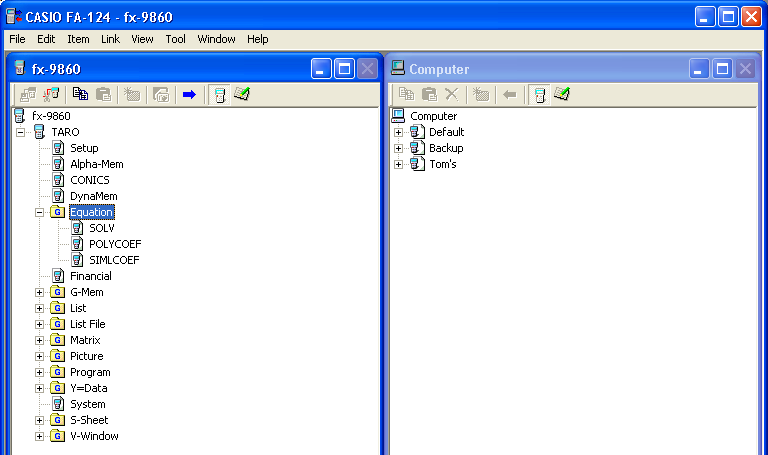Select the Tom's label in Computer pane

click(443, 164)
